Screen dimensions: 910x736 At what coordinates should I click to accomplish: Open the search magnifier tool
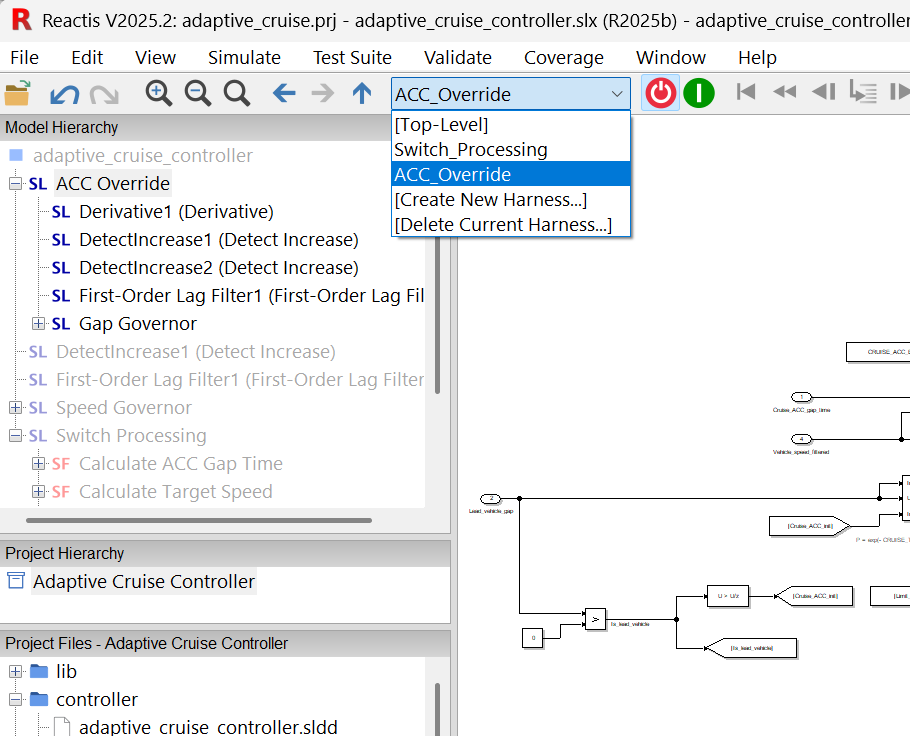(236, 92)
